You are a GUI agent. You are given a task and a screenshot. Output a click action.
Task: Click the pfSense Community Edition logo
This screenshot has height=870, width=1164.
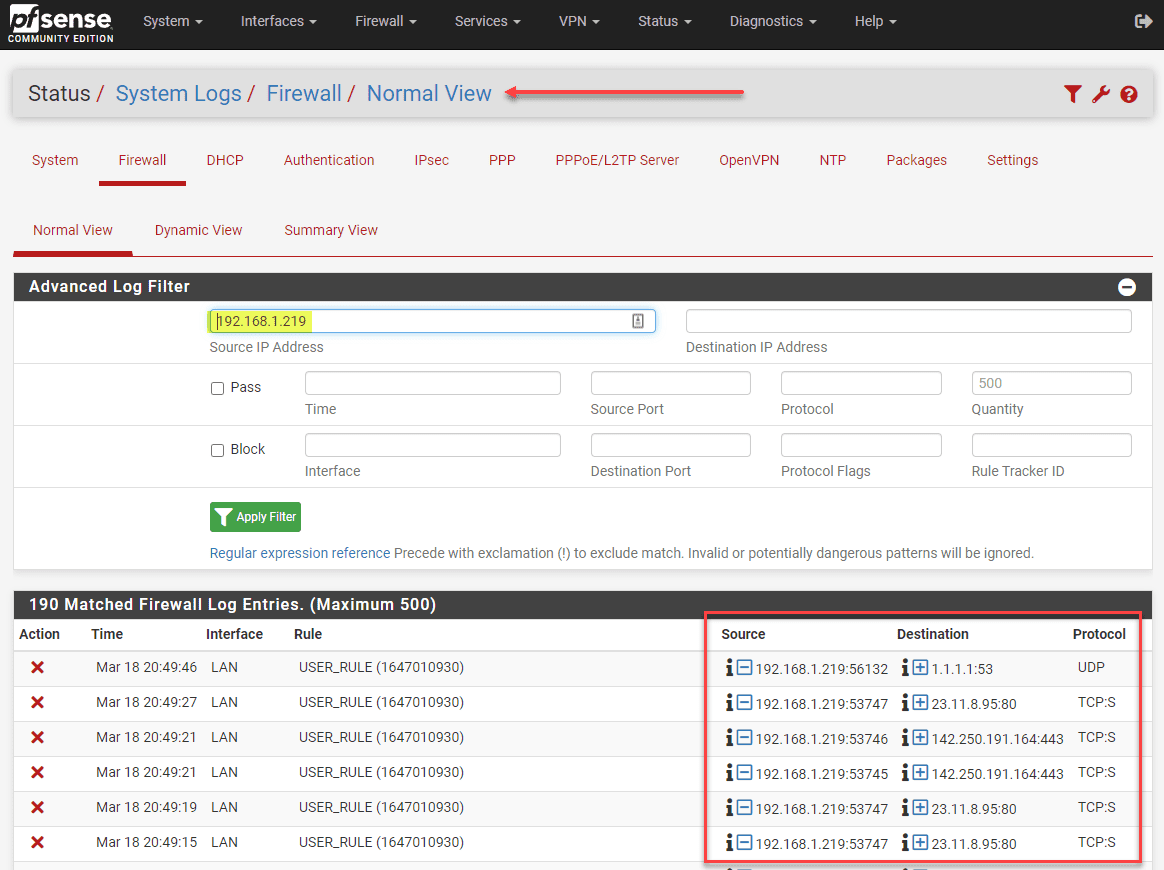(60, 24)
